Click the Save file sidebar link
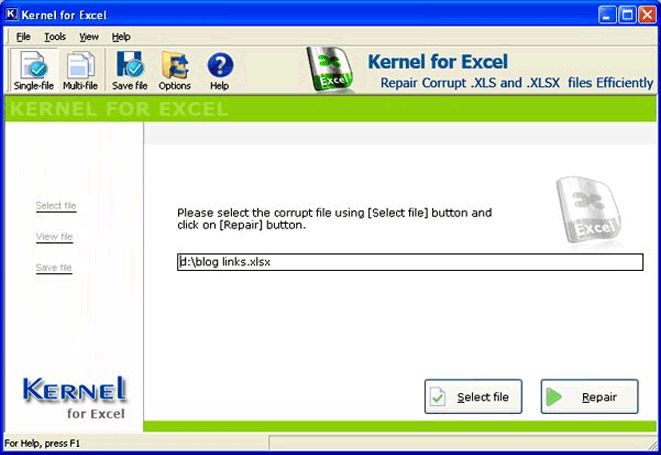The image size is (661, 455). point(54,268)
